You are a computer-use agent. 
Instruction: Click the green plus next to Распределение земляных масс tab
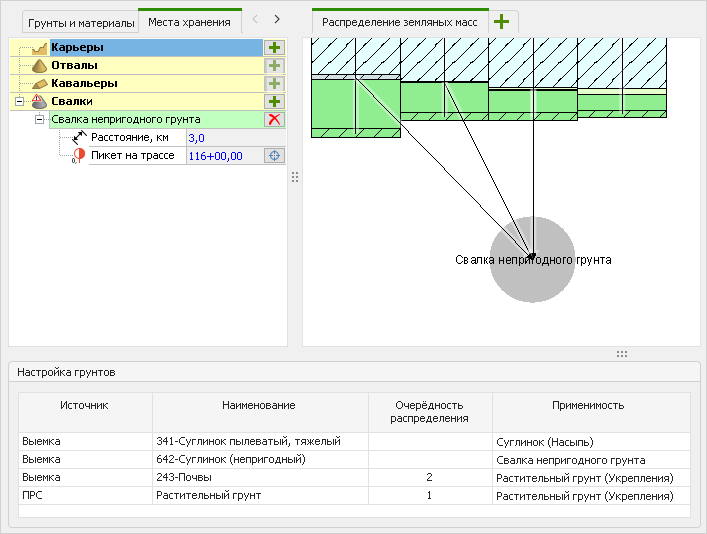[501, 21]
